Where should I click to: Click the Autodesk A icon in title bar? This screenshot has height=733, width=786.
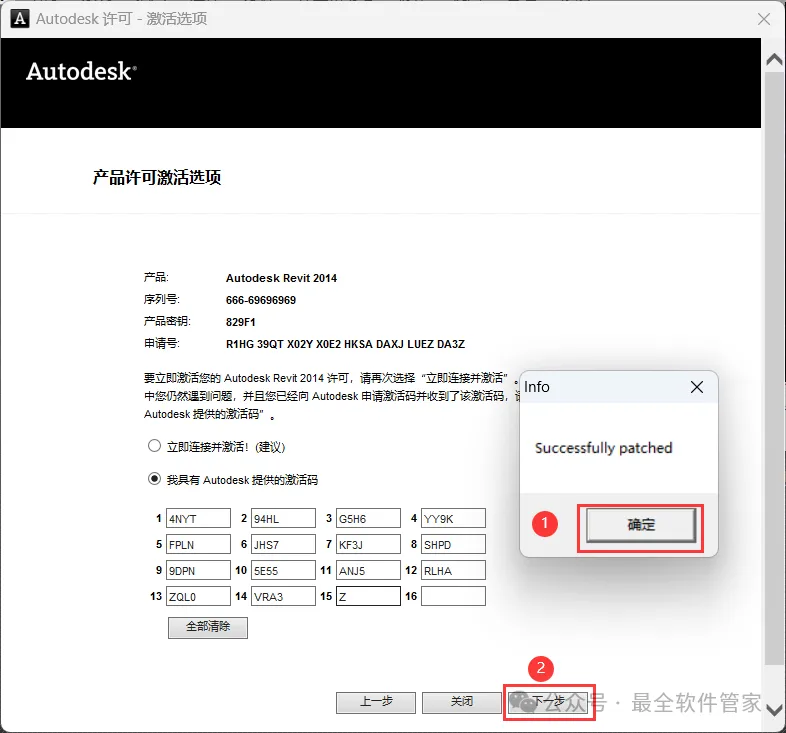tap(20, 19)
